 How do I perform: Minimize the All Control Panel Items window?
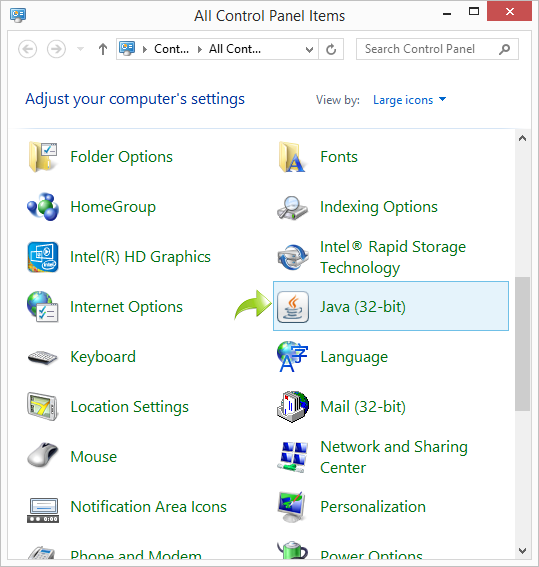click(447, 13)
